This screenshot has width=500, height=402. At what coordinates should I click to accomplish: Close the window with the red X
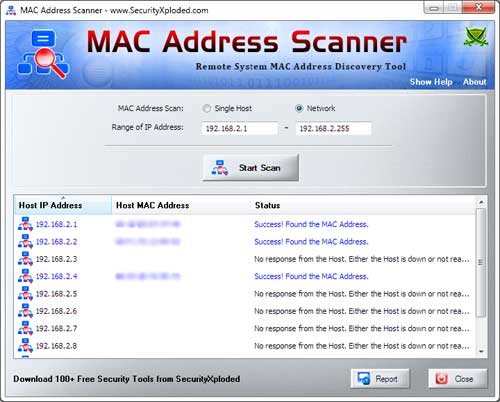click(x=479, y=7)
